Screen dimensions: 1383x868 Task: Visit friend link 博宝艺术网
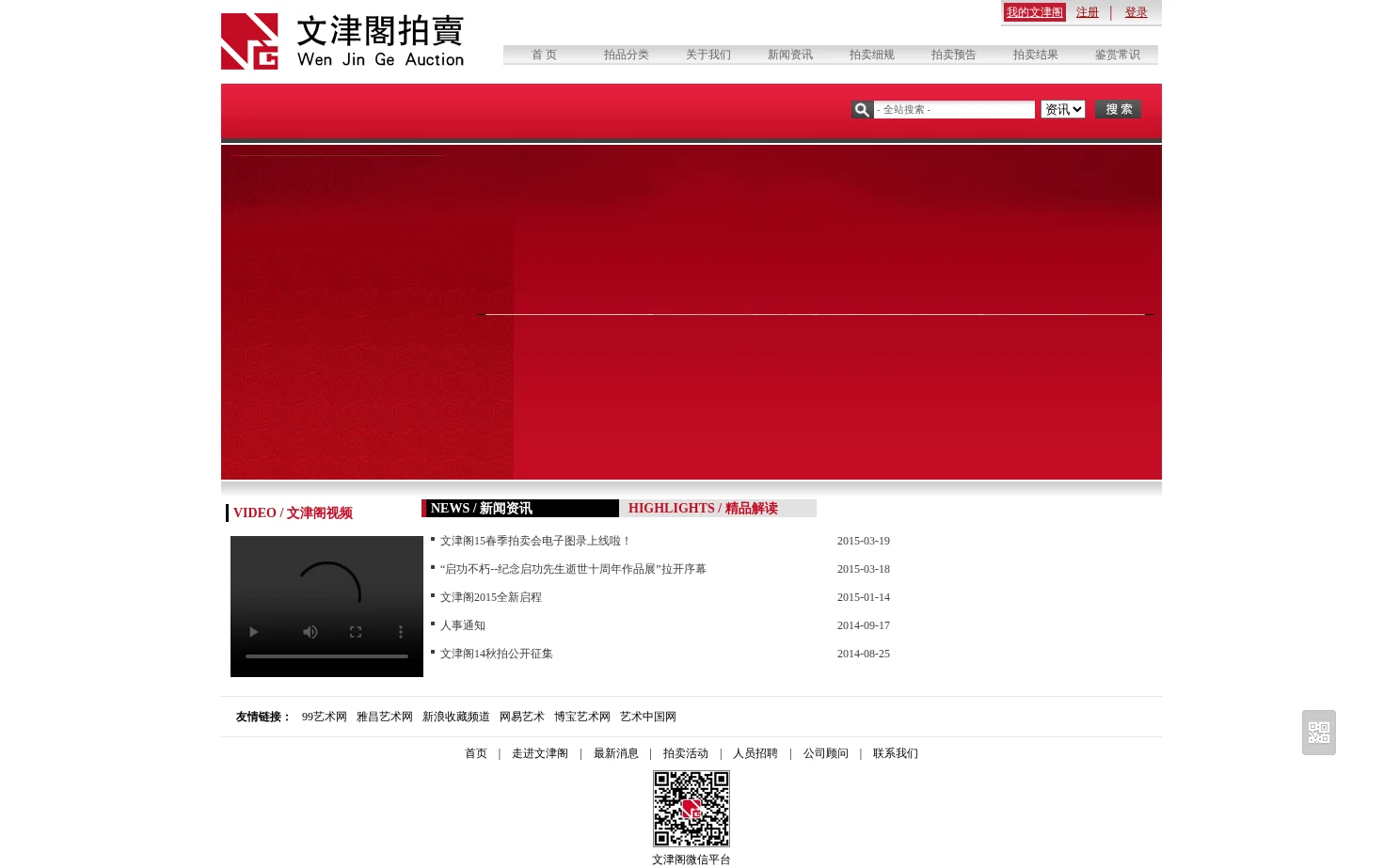(582, 717)
